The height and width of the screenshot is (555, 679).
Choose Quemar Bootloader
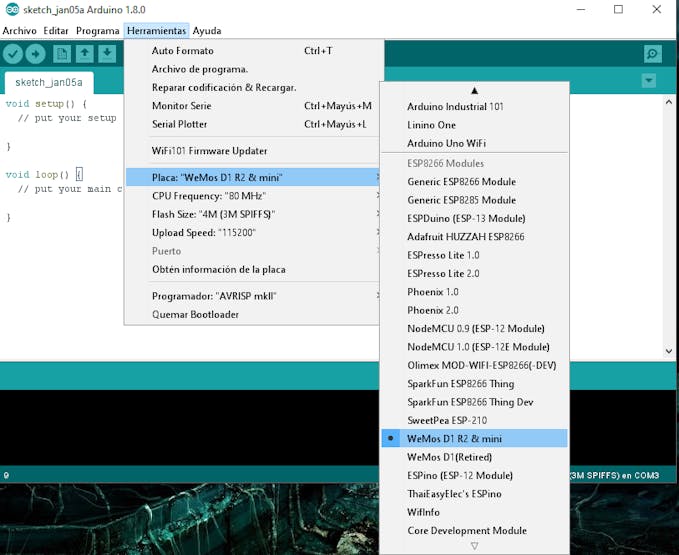click(x=253, y=315)
